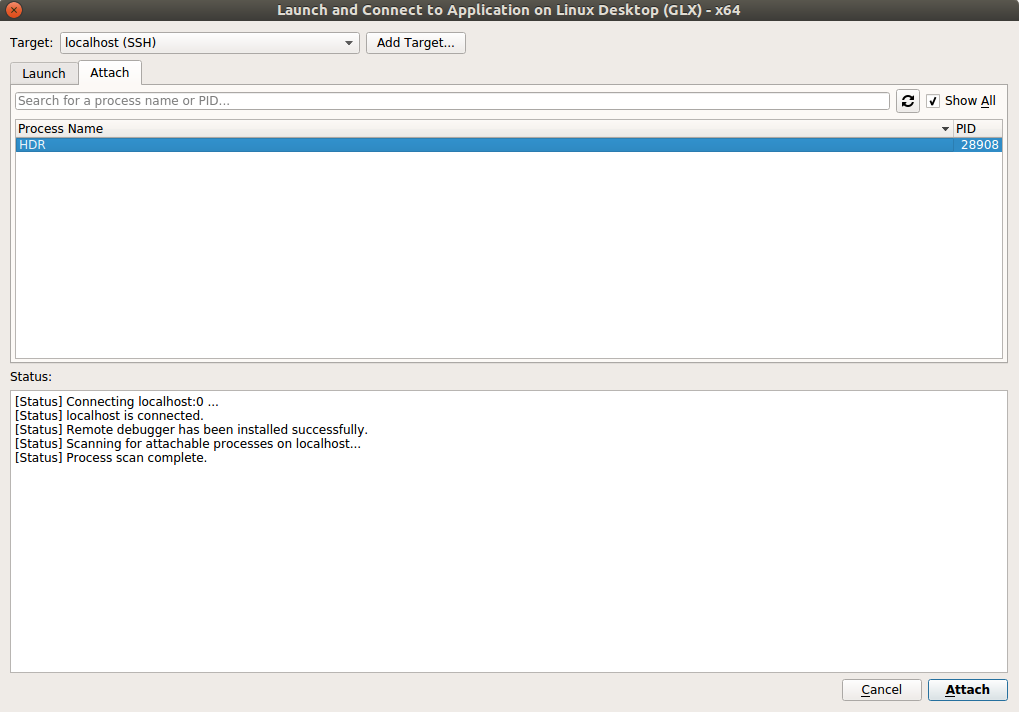Focus the process name or PID search field
The image size is (1019, 712).
452,101
